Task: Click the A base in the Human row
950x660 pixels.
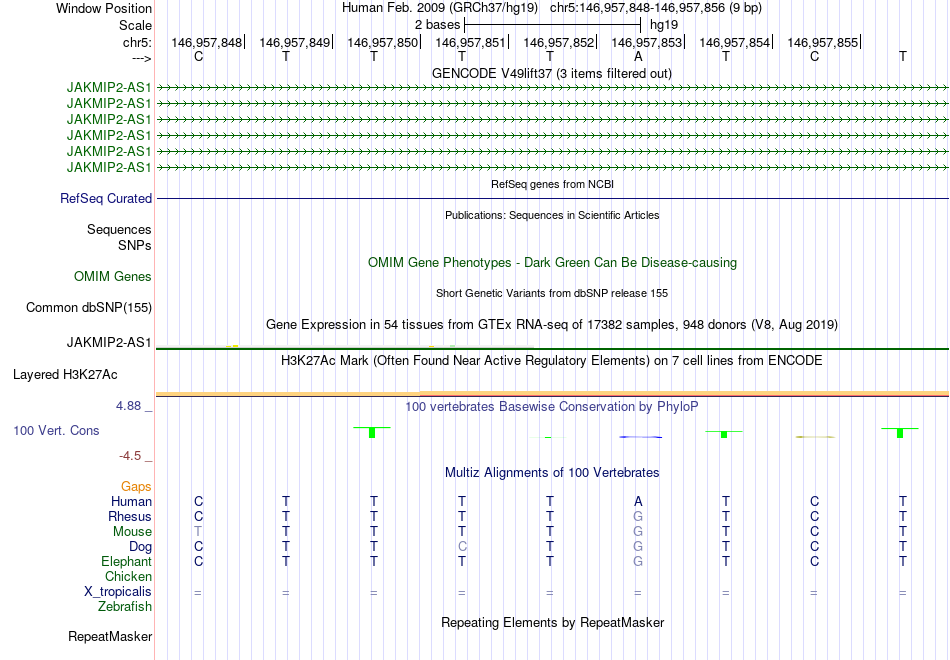Action: click(x=638, y=502)
